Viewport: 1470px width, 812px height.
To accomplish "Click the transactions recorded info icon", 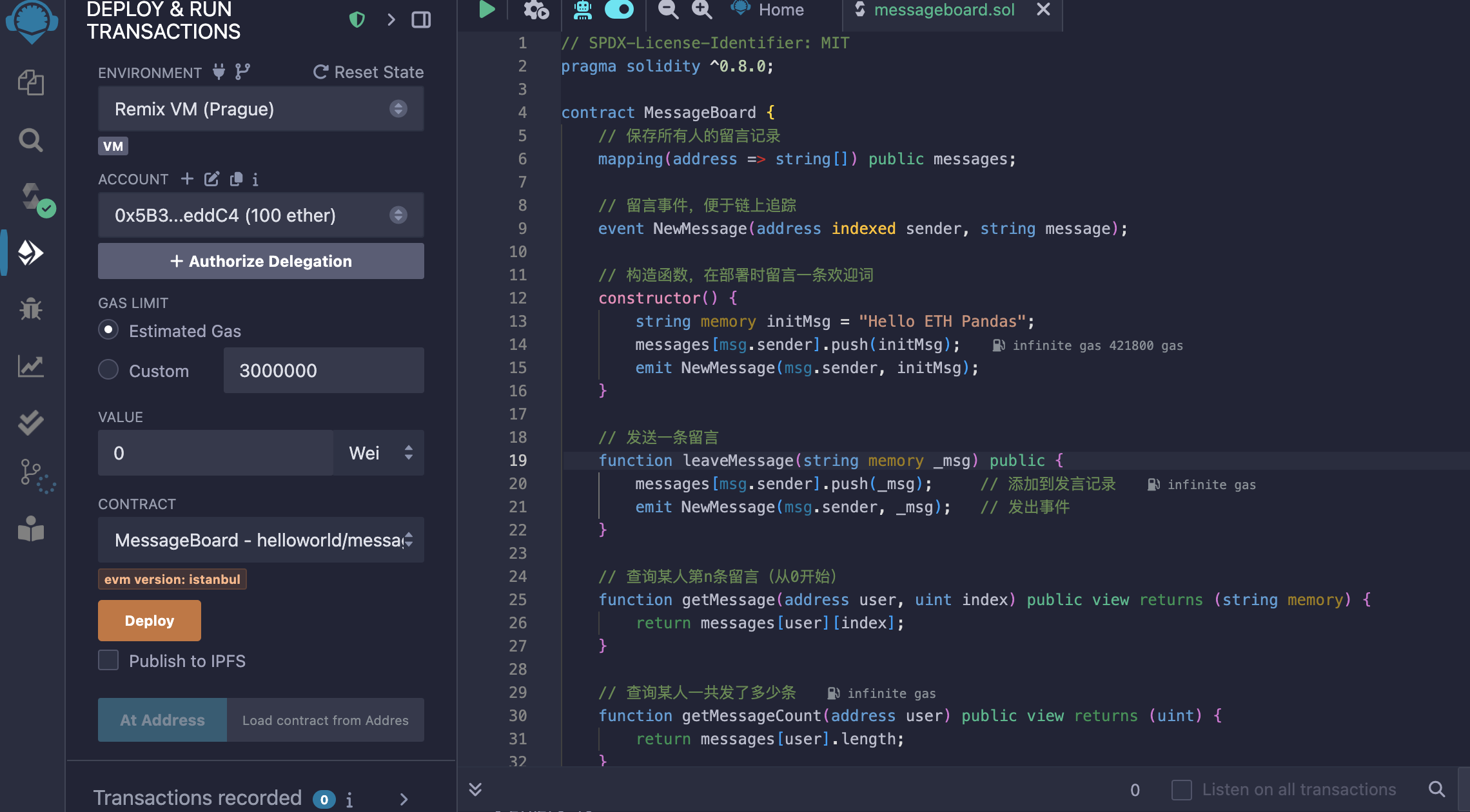I will (x=349, y=800).
